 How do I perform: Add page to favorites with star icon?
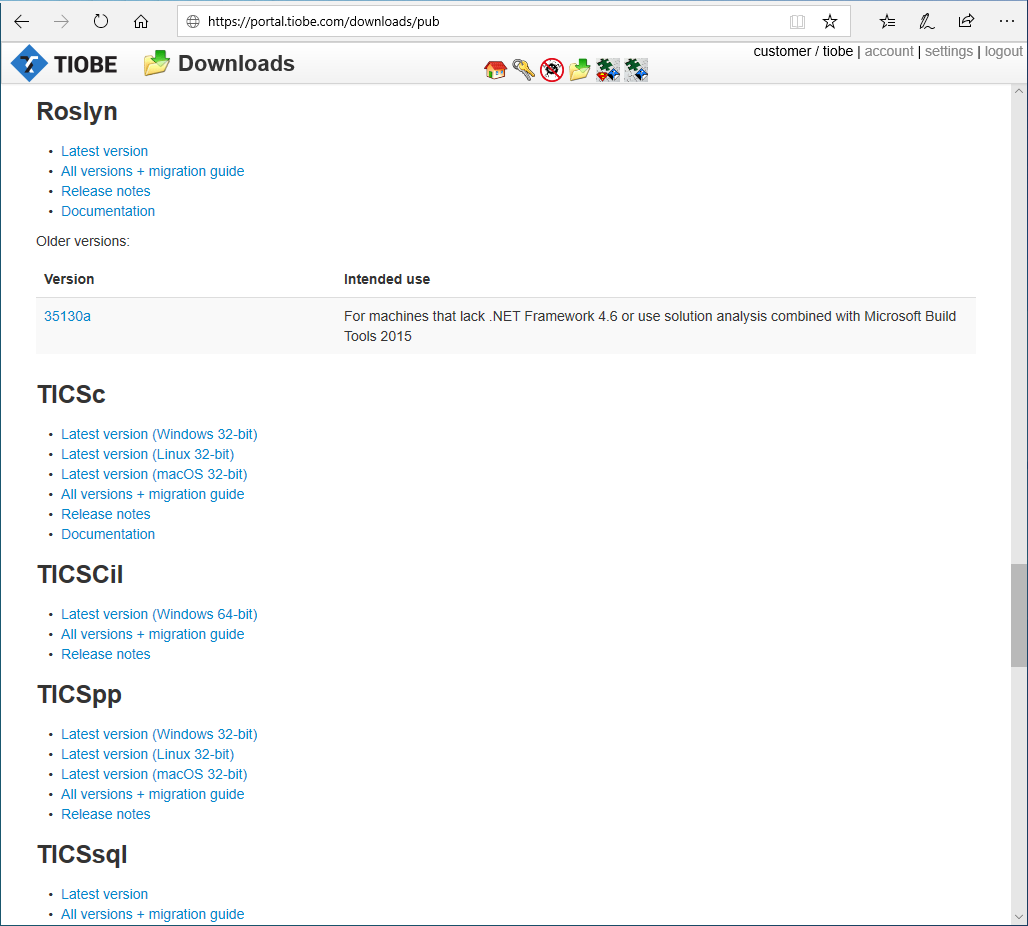point(829,22)
